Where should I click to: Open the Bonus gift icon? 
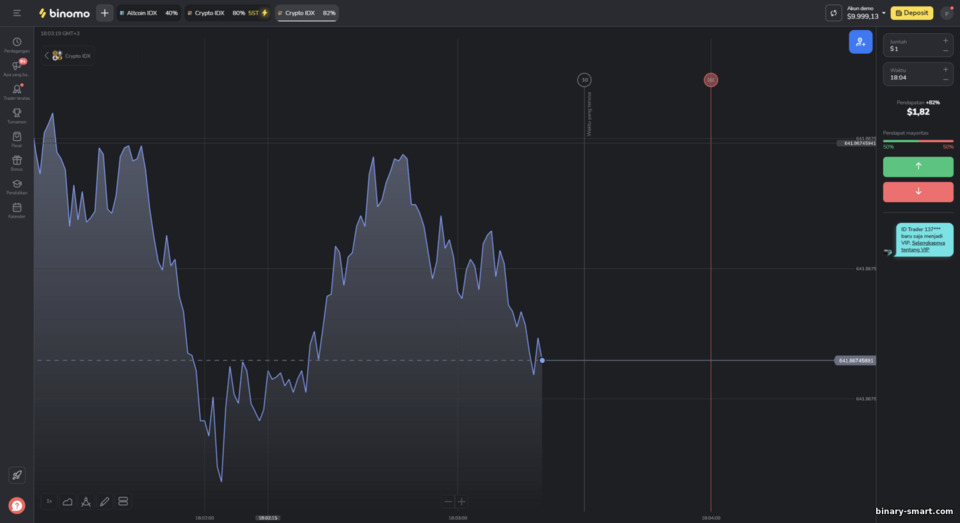(x=17, y=162)
